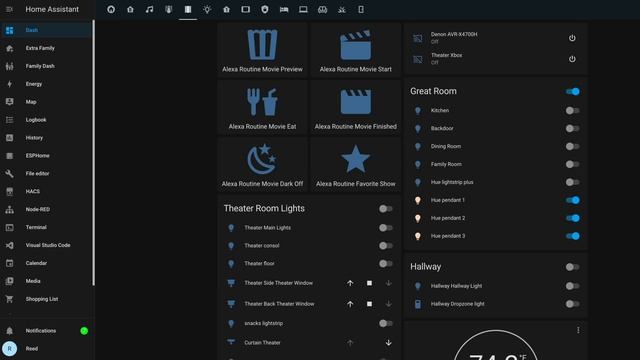Open the History panel
640x360 pixels.
click(x=46, y=138)
